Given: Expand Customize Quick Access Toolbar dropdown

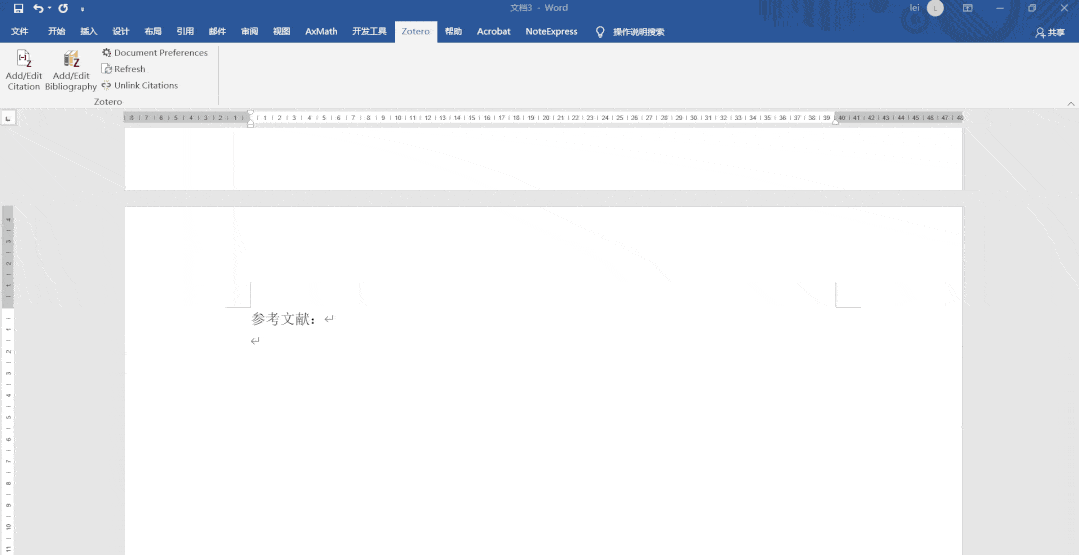Looking at the screenshot, I should coord(83,9).
